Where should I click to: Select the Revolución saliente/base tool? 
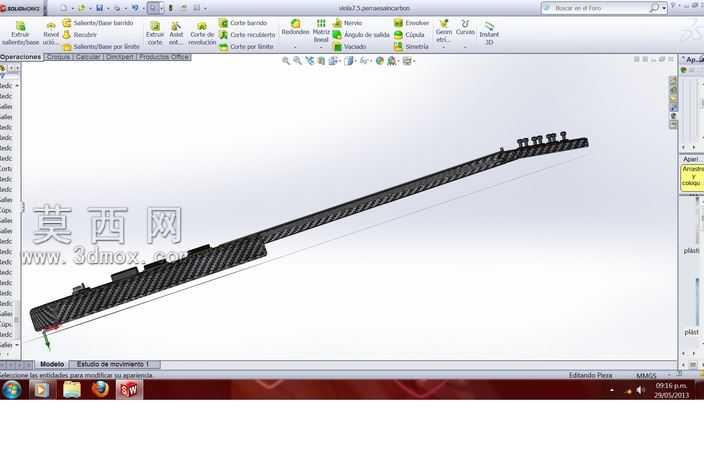(51, 33)
